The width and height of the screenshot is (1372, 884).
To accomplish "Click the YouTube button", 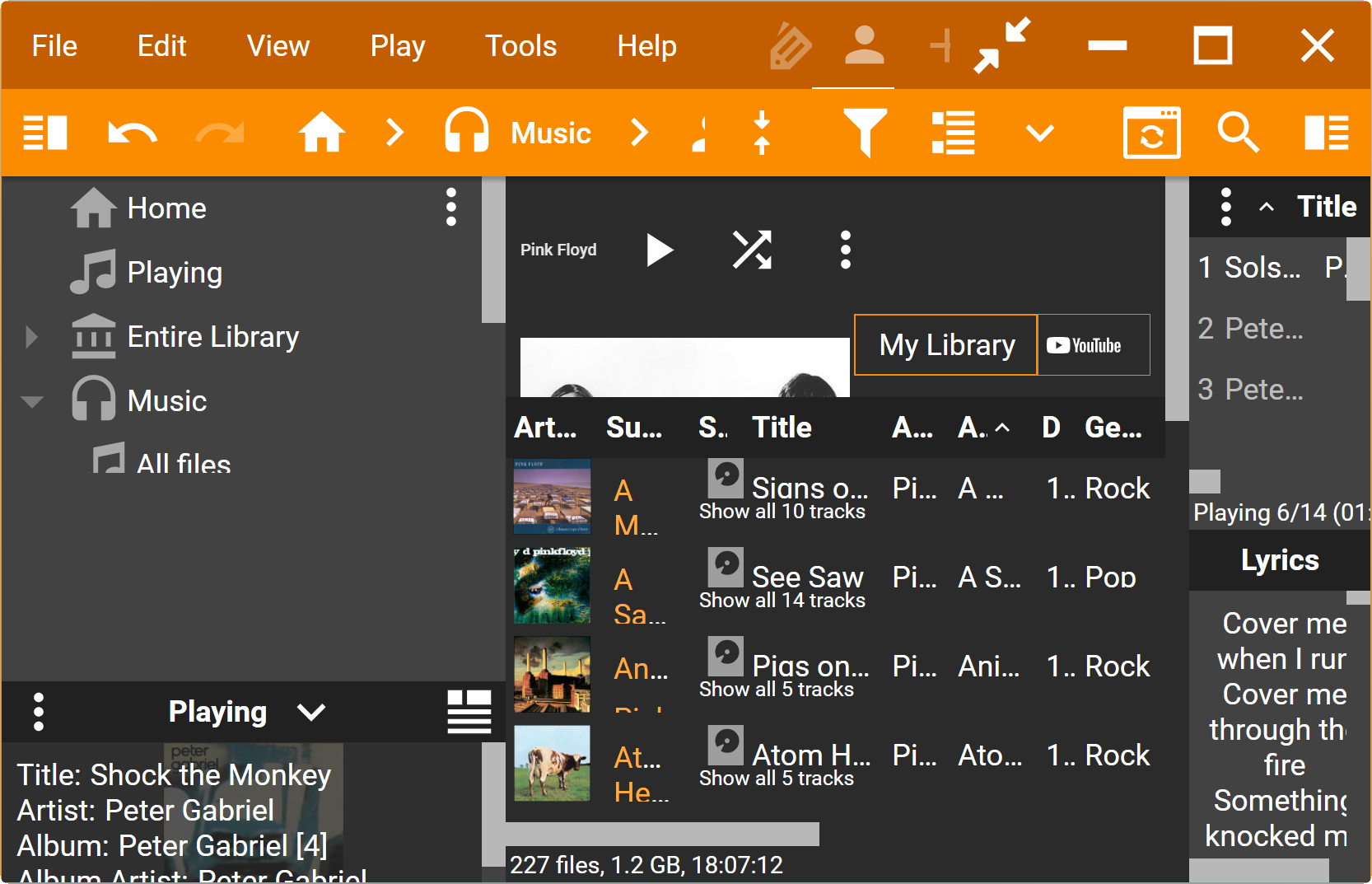I will (1093, 345).
